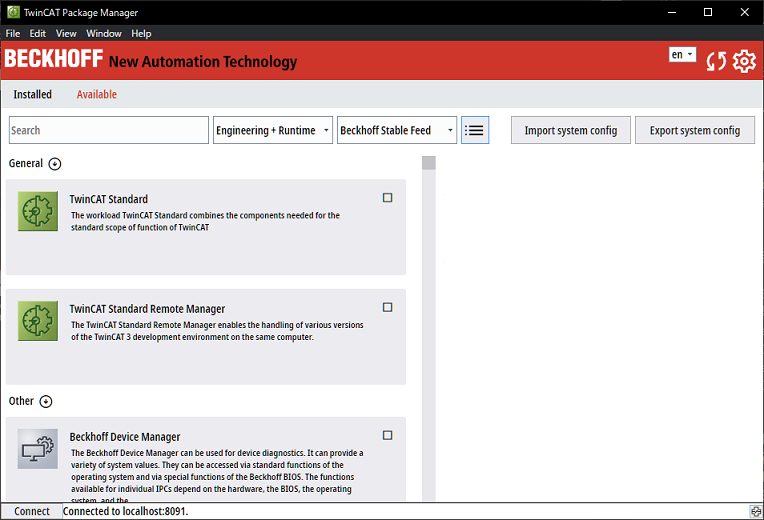
Task: Open settings gear icon in header
Action: (x=744, y=61)
